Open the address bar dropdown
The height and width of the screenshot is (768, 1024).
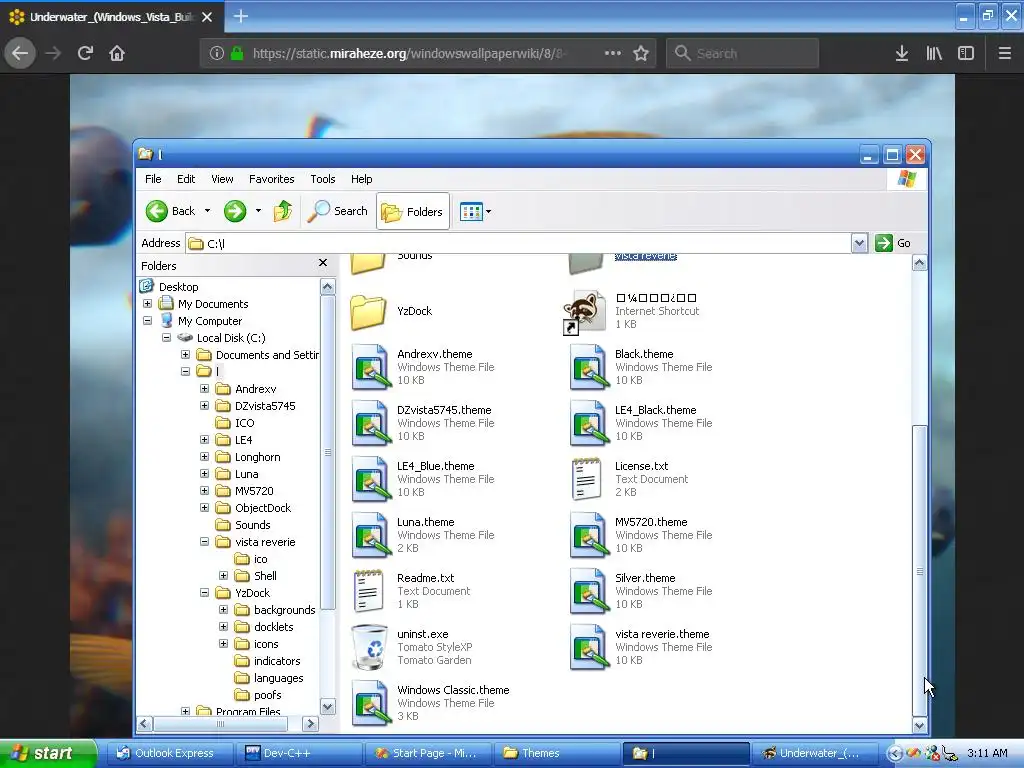[x=859, y=243]
